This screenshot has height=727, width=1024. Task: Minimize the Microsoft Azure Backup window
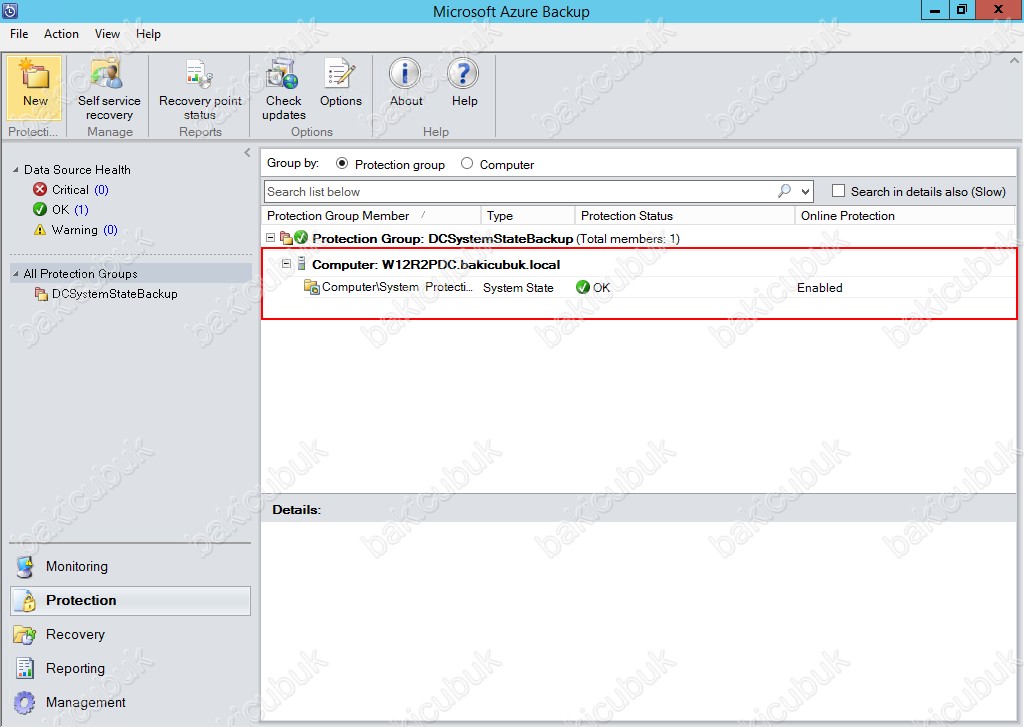point(936,10)
